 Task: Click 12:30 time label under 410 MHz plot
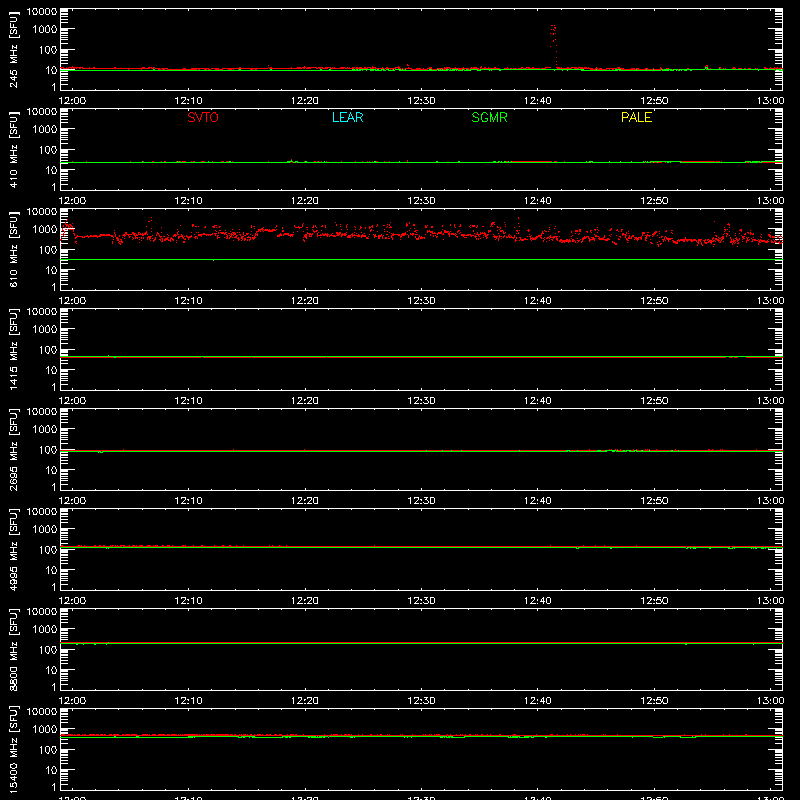pos(421,201)
